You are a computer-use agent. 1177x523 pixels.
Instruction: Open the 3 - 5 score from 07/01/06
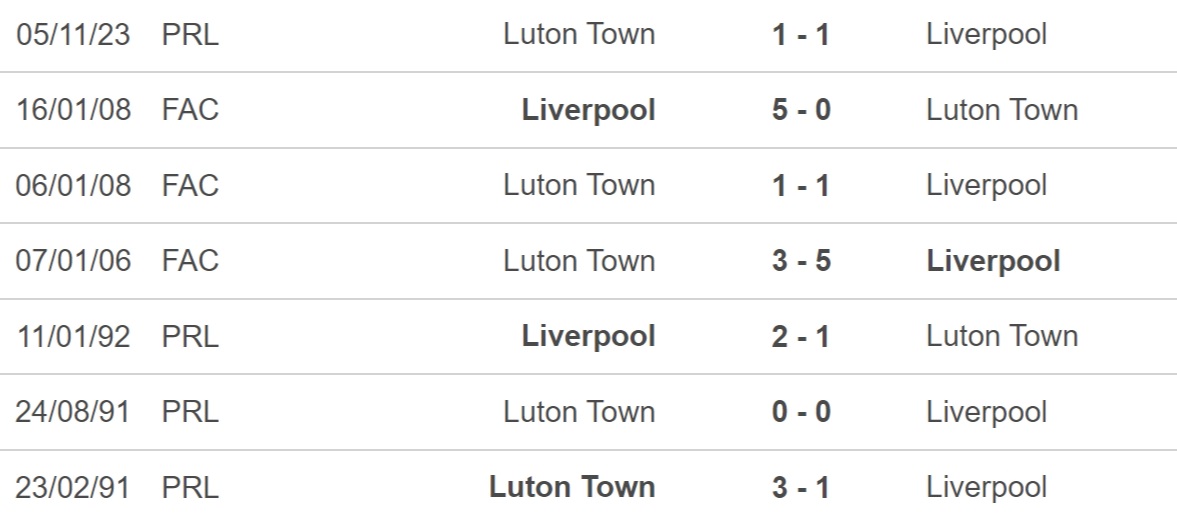801,261
